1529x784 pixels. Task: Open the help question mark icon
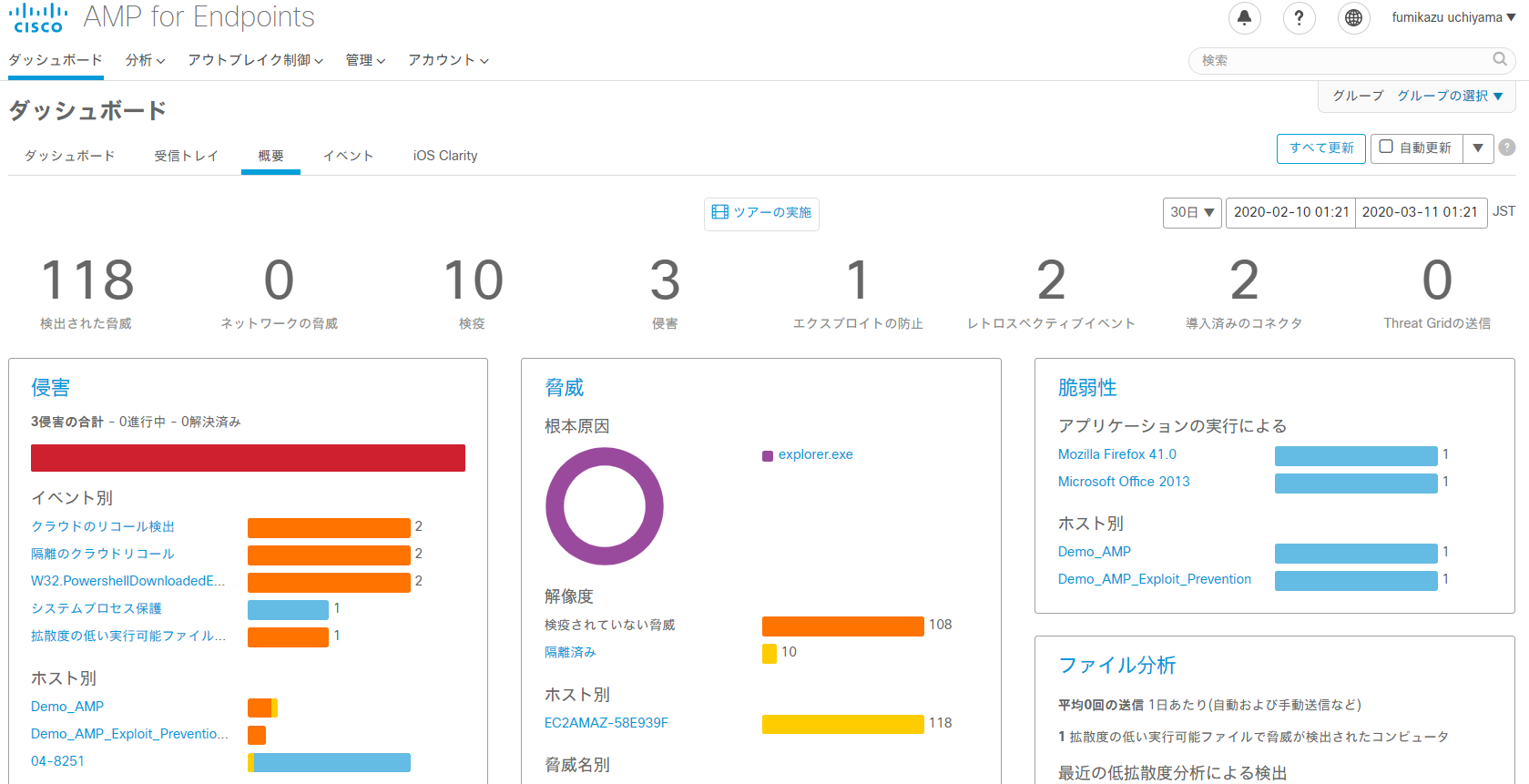(x=1299, y=17)
